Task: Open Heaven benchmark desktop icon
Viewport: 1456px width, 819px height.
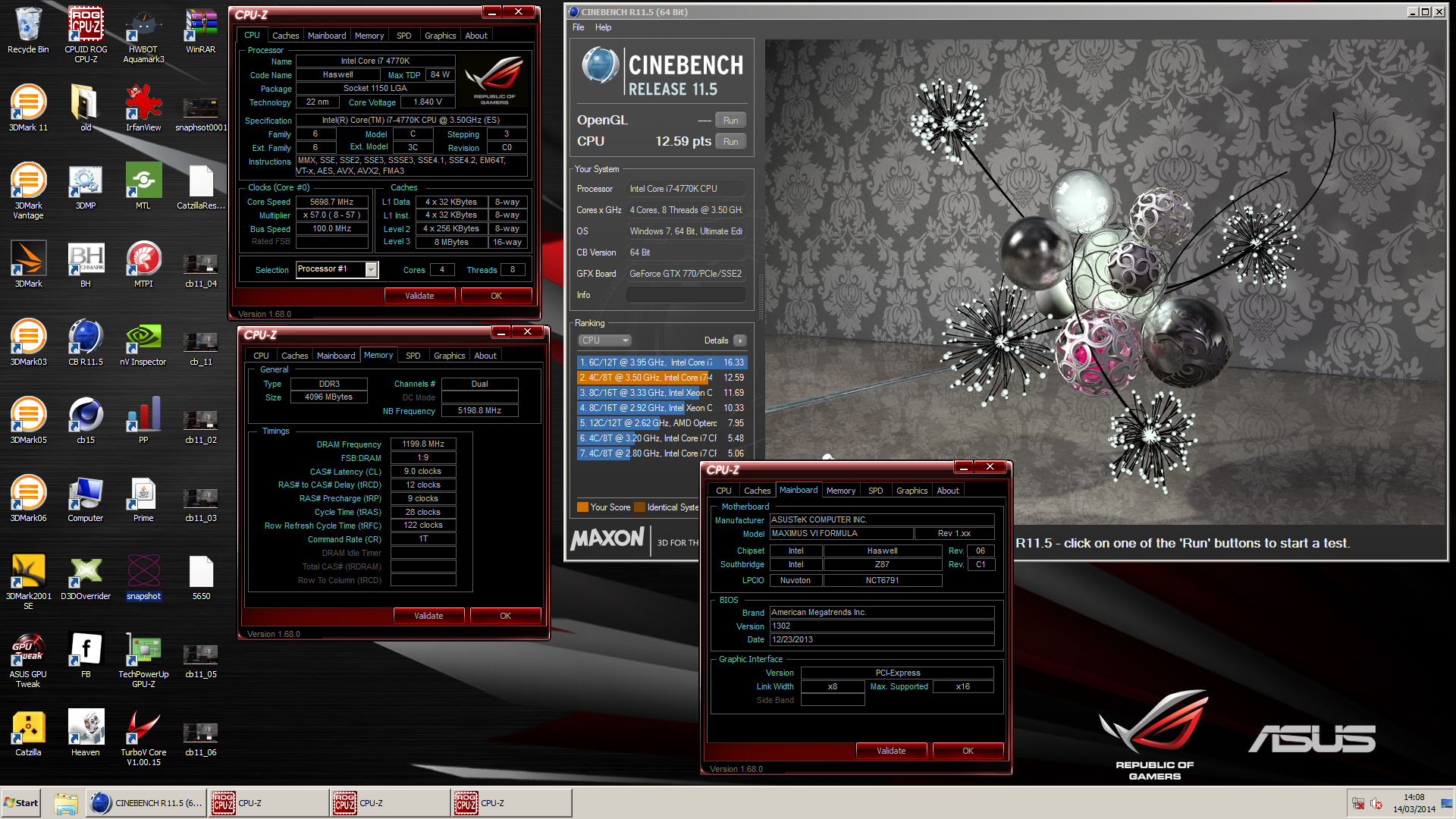Action: (x=86, y=733)
